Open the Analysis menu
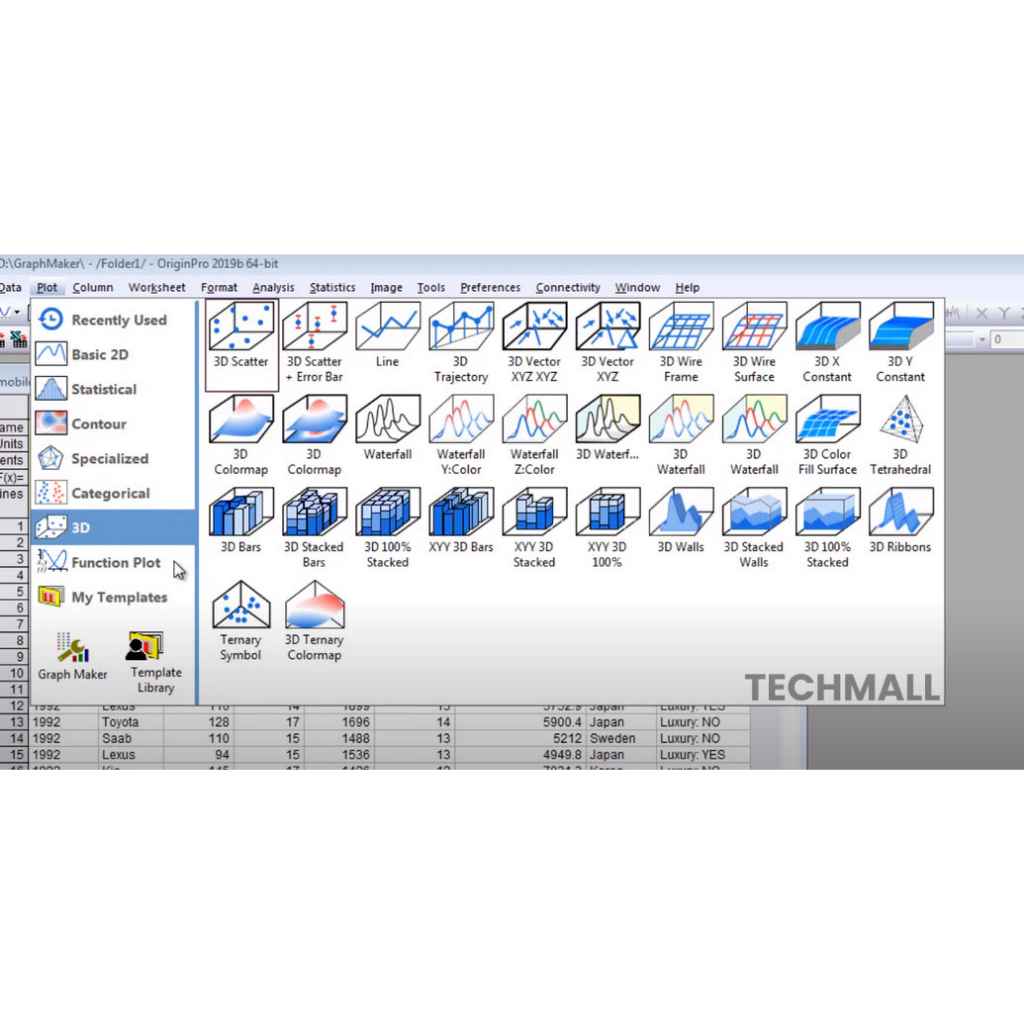 click(273, 288)
